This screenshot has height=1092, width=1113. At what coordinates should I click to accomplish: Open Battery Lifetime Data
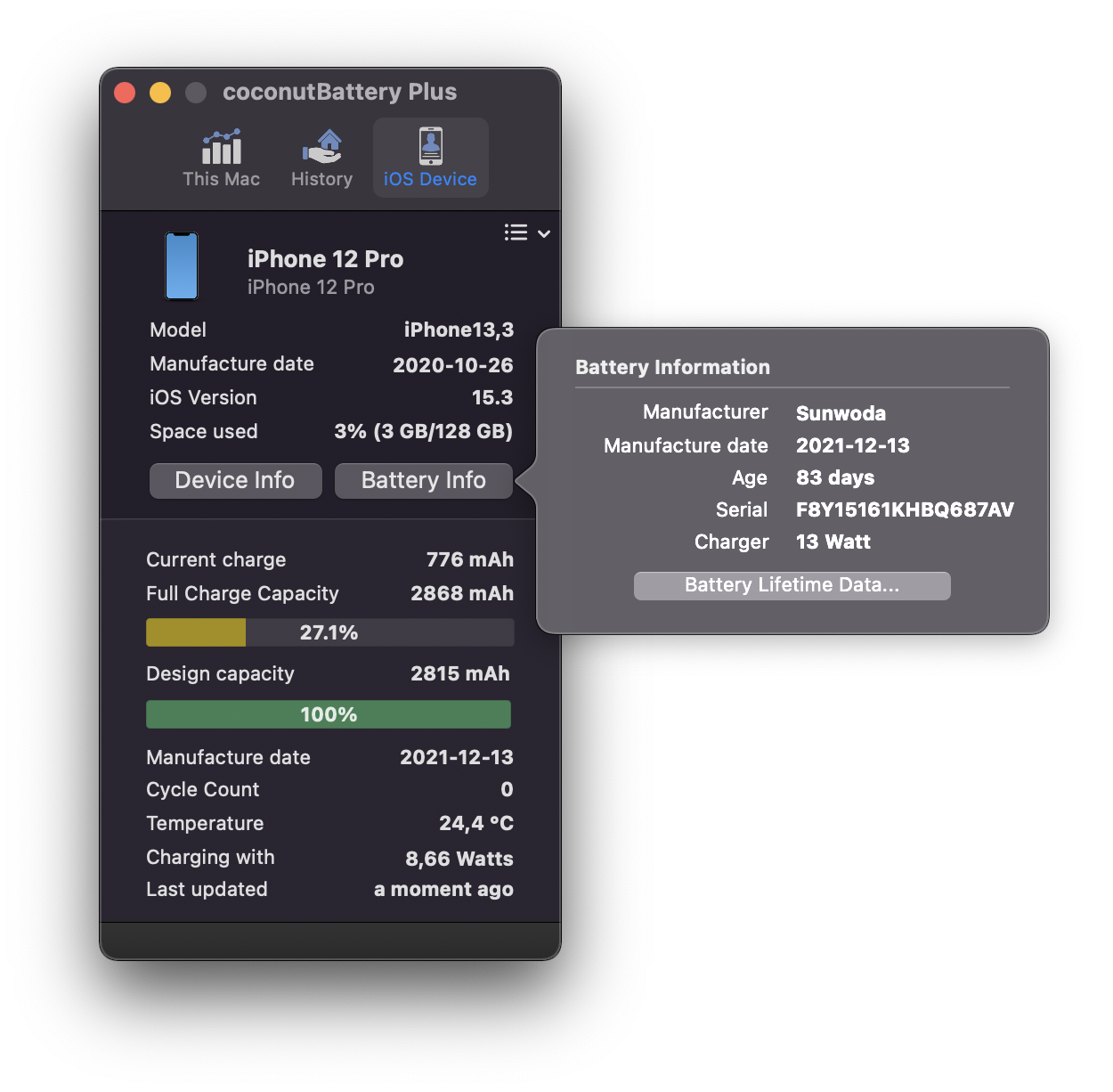[792, 585]
